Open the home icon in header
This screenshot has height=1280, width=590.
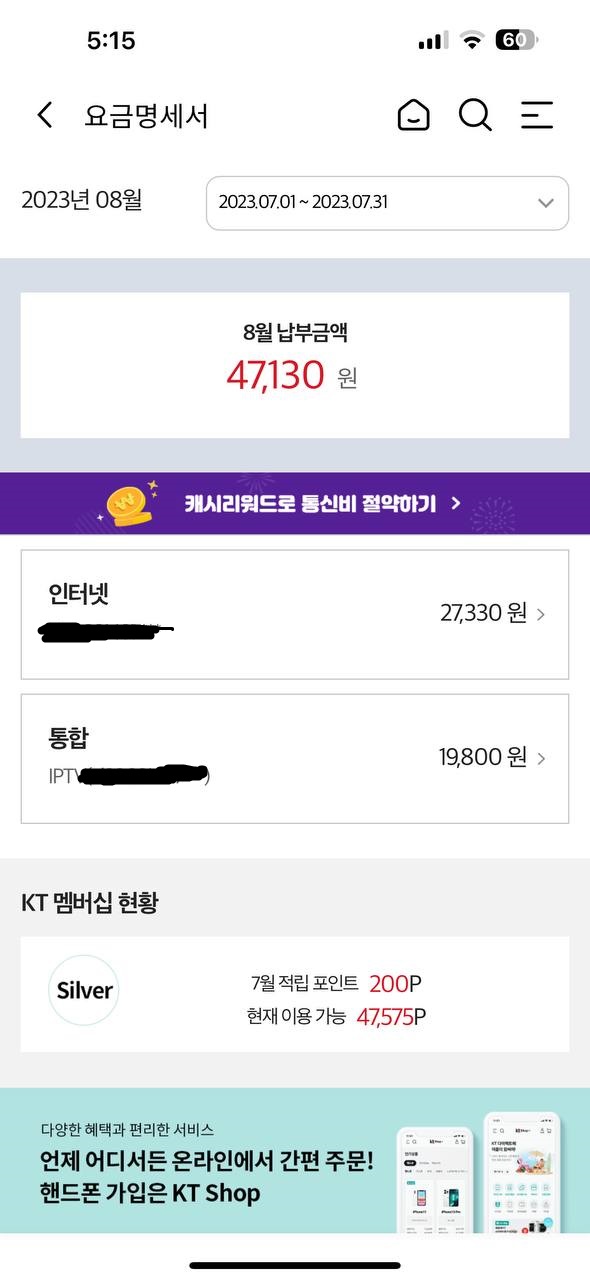coord(414,115)
